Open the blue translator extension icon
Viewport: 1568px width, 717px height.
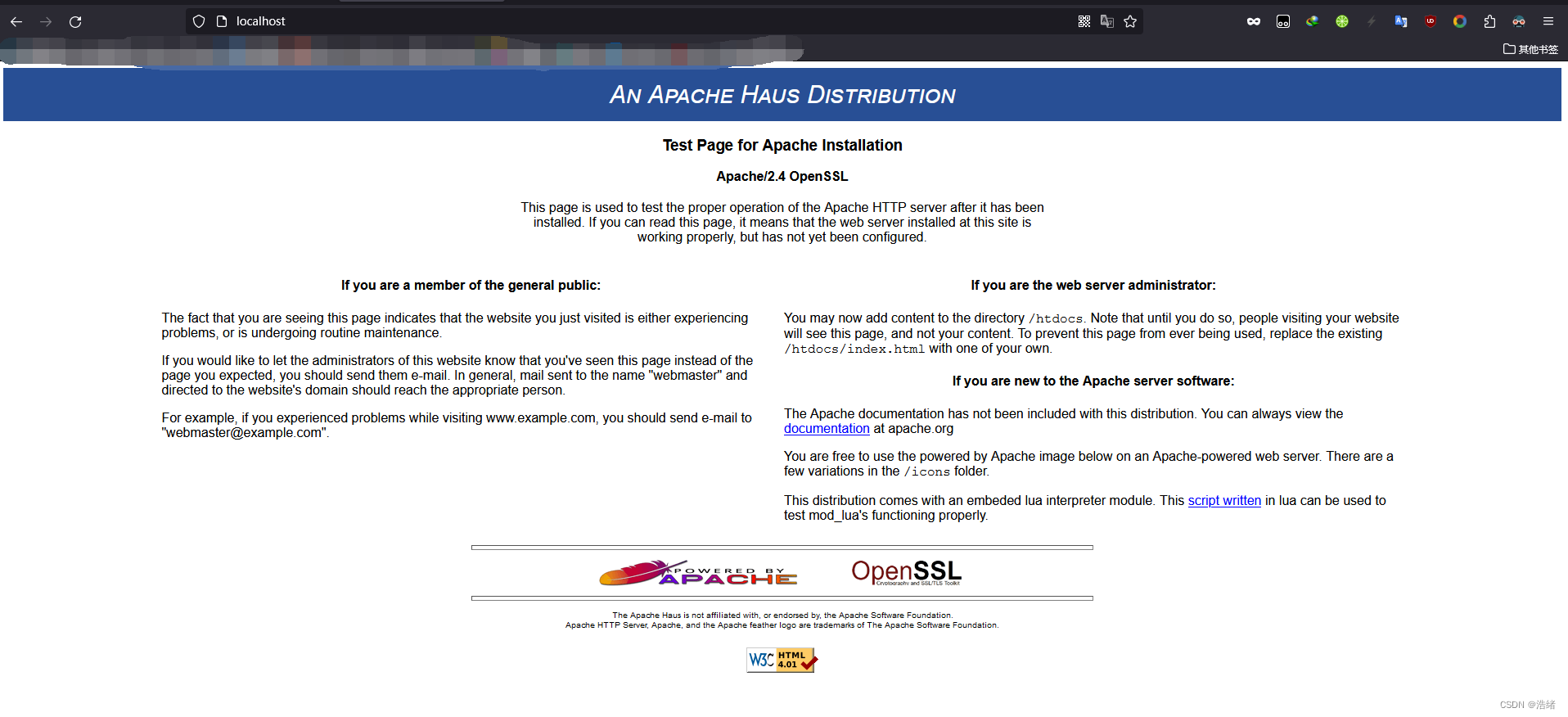click(x=1401, y=21)
